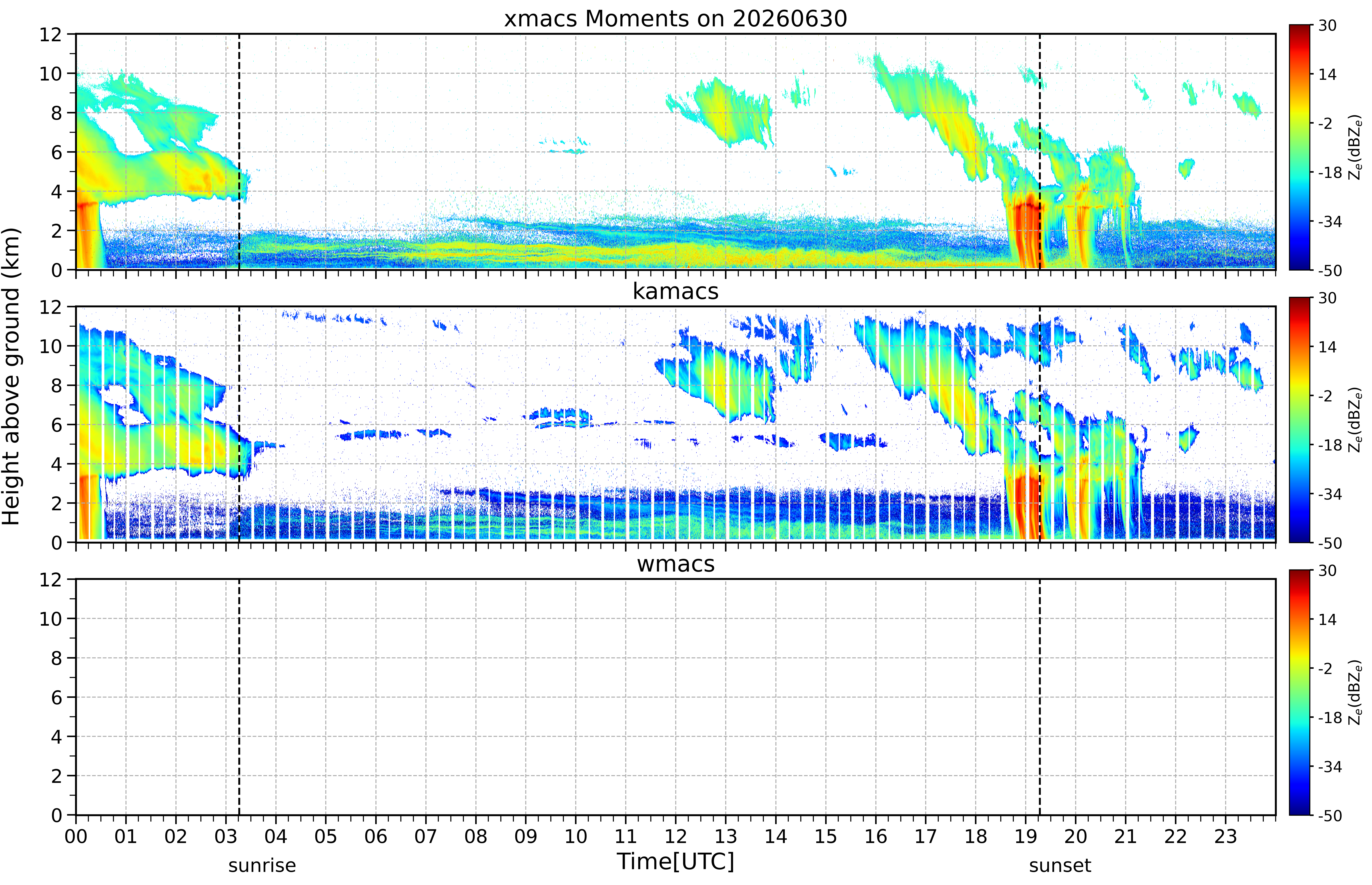The height and width of the screenshot is (885, 1372).
Task: Click the "-18" tick on the xmacs colorbar
Action: (1330, 172)
